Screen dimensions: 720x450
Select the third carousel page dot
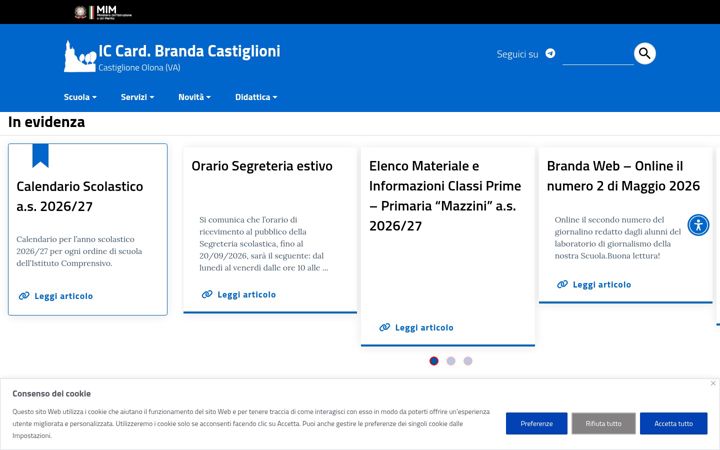coord(468,361)
